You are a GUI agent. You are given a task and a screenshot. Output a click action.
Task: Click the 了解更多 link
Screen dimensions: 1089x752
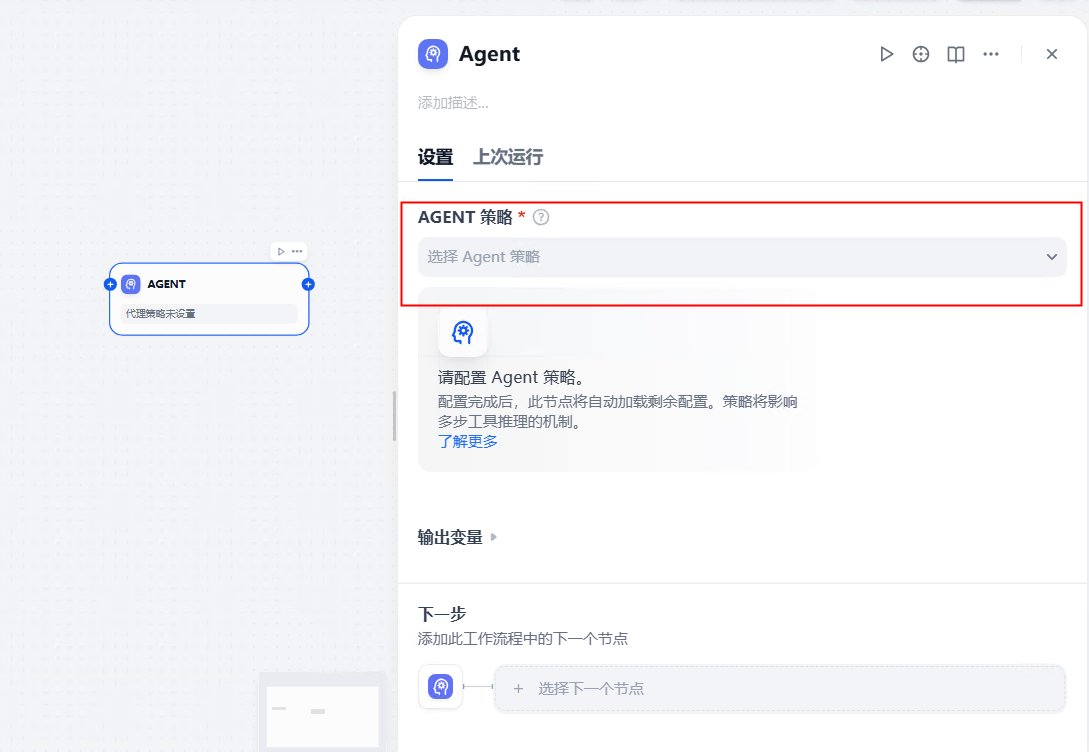(x=466, y=440)
